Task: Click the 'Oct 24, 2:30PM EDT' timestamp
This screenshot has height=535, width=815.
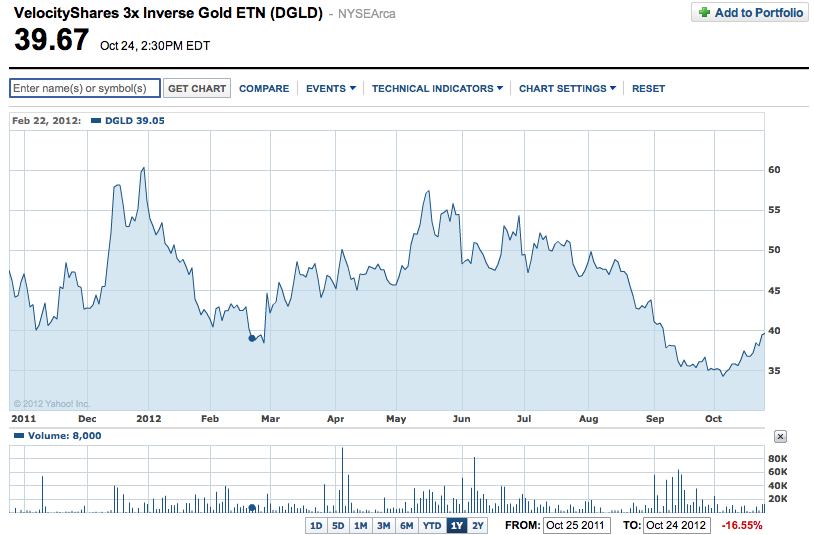Action: pos(155,46)
